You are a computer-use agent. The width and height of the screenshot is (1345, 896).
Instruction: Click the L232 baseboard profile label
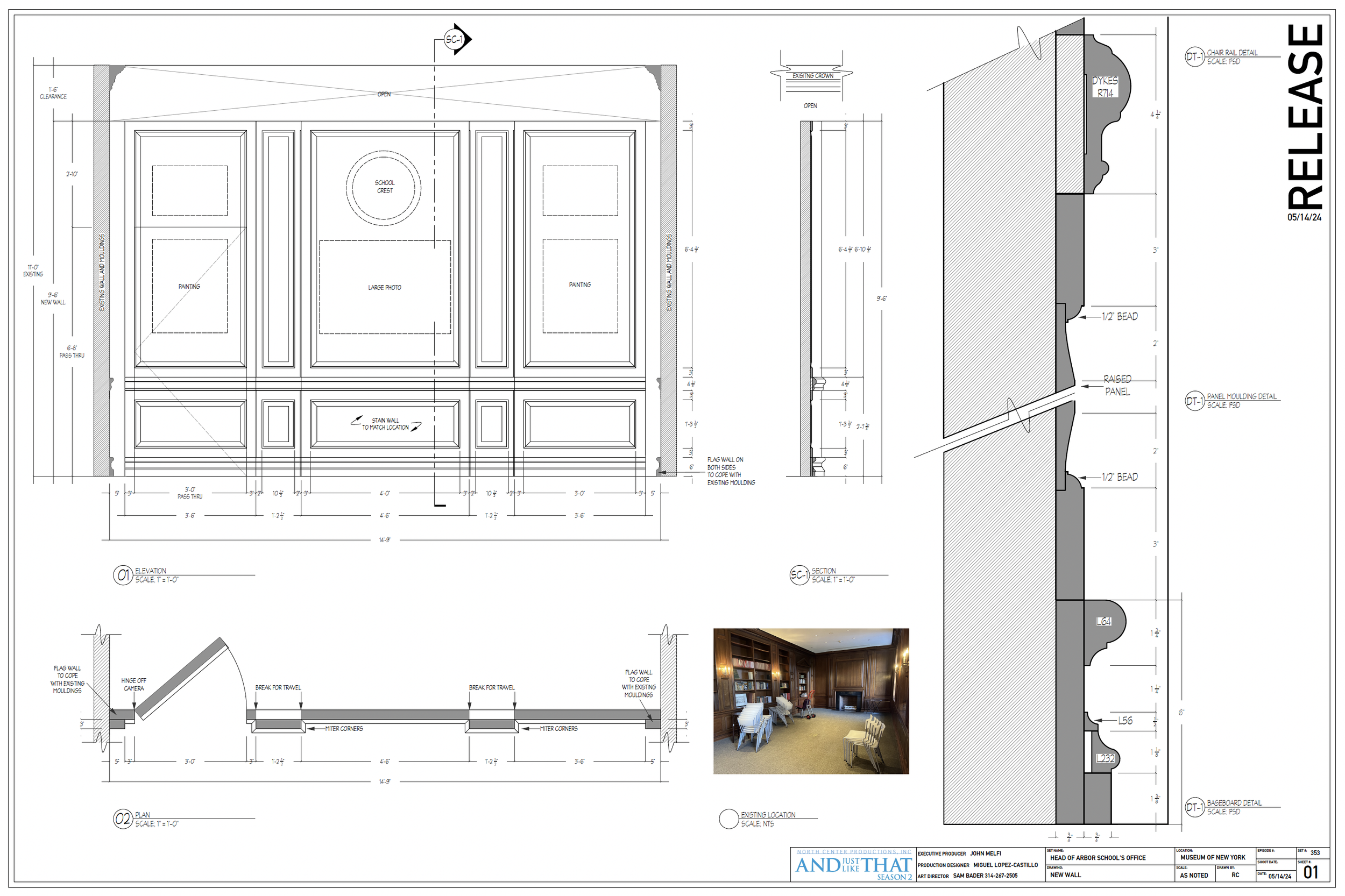point(1105,758)
